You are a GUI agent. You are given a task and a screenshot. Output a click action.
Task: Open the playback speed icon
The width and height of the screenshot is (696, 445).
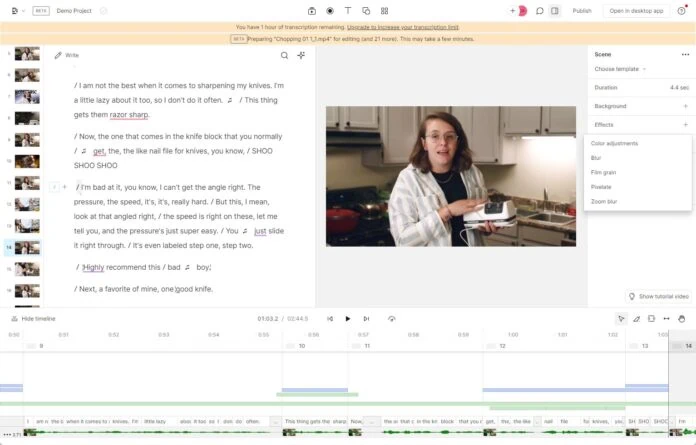pyautogui.click(x=392, y=319)
